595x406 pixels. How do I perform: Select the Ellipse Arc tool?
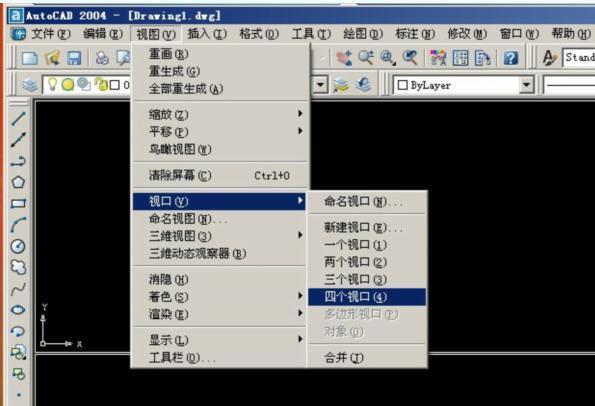coord(18,332)
